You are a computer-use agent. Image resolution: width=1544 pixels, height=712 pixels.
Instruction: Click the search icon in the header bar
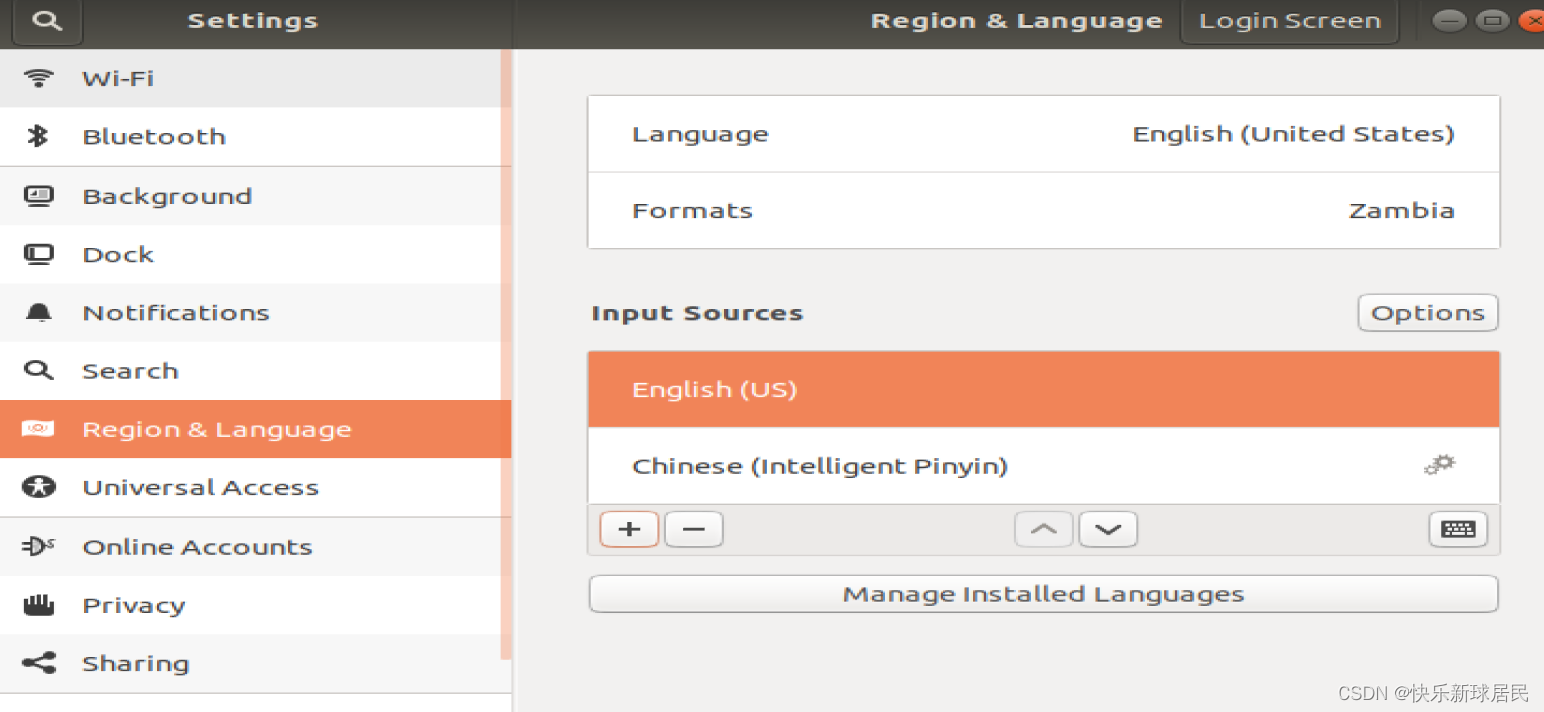(x=45, y=20)
